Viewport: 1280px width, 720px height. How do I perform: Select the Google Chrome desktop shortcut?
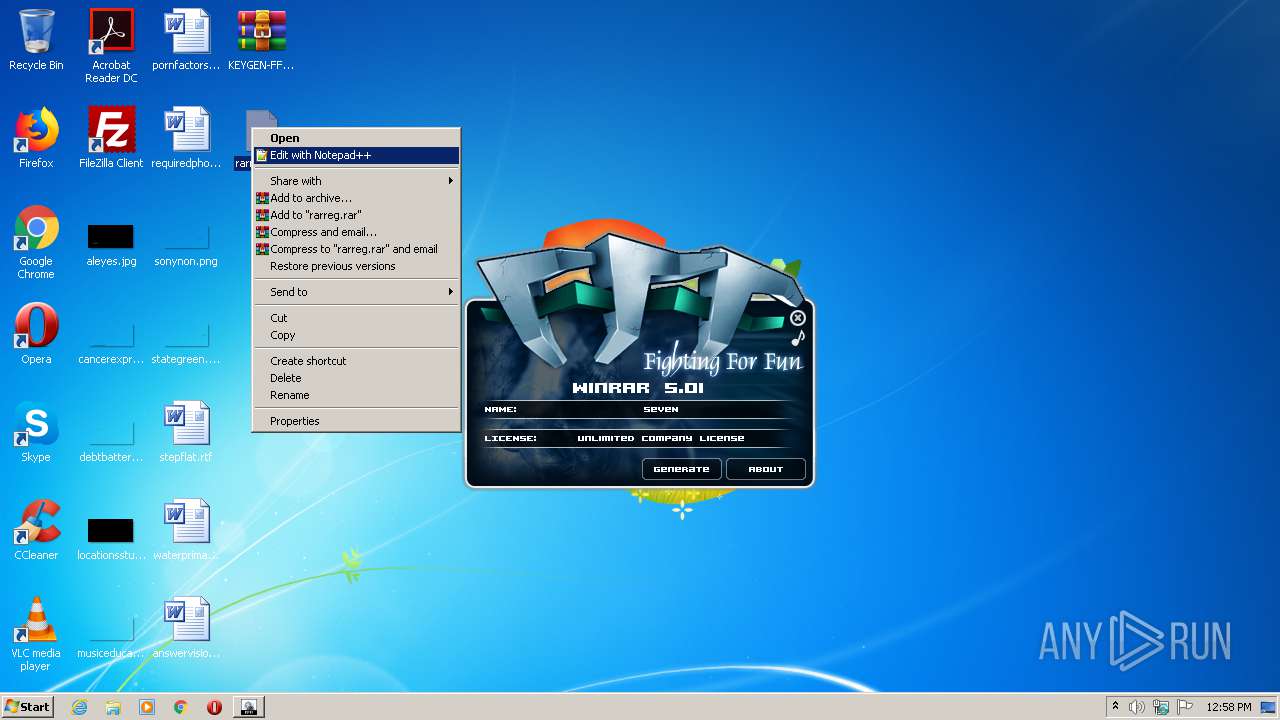pyautogui.click(x=36, y=242)
